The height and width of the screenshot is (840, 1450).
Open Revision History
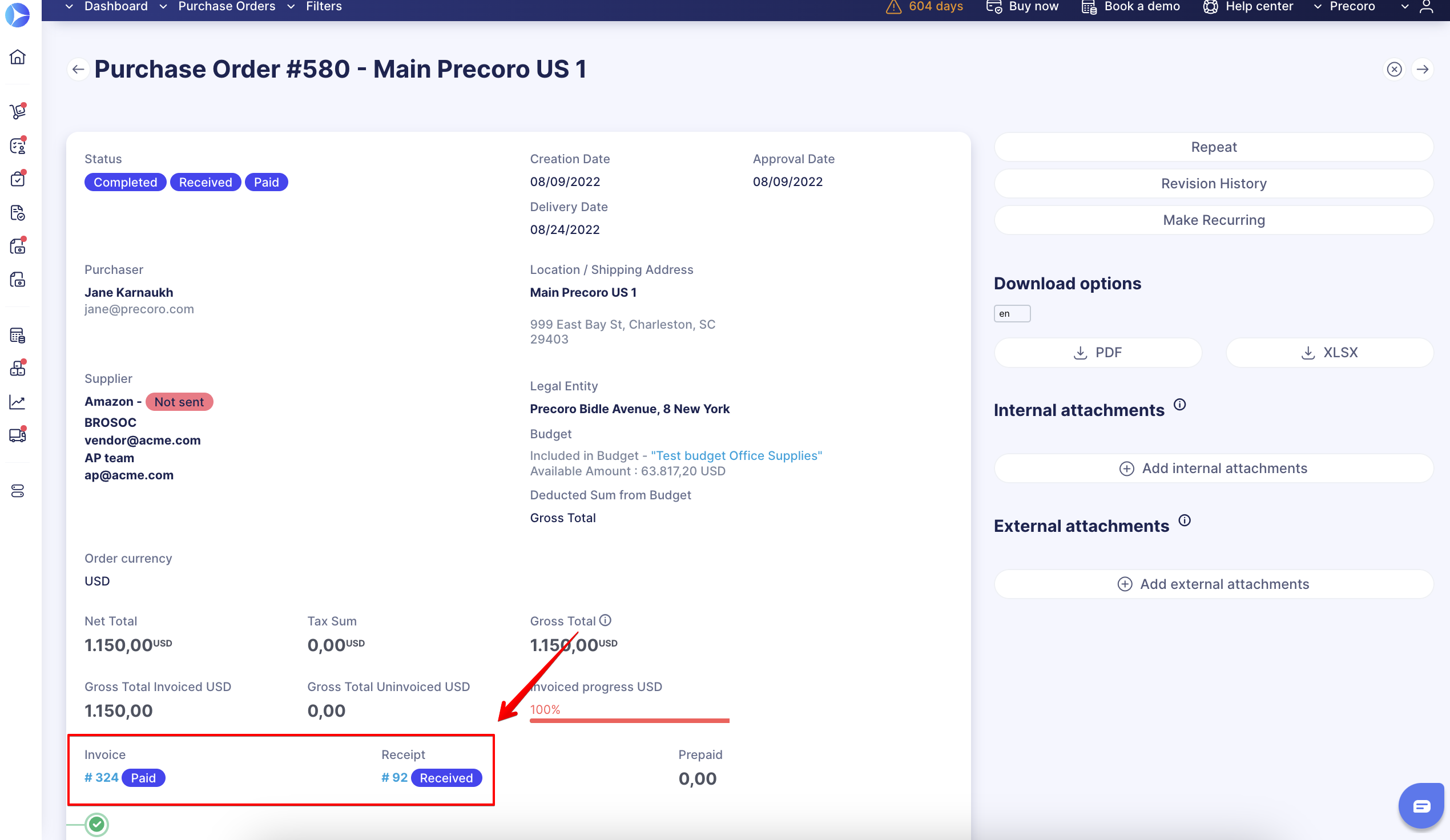point(1214,184)
